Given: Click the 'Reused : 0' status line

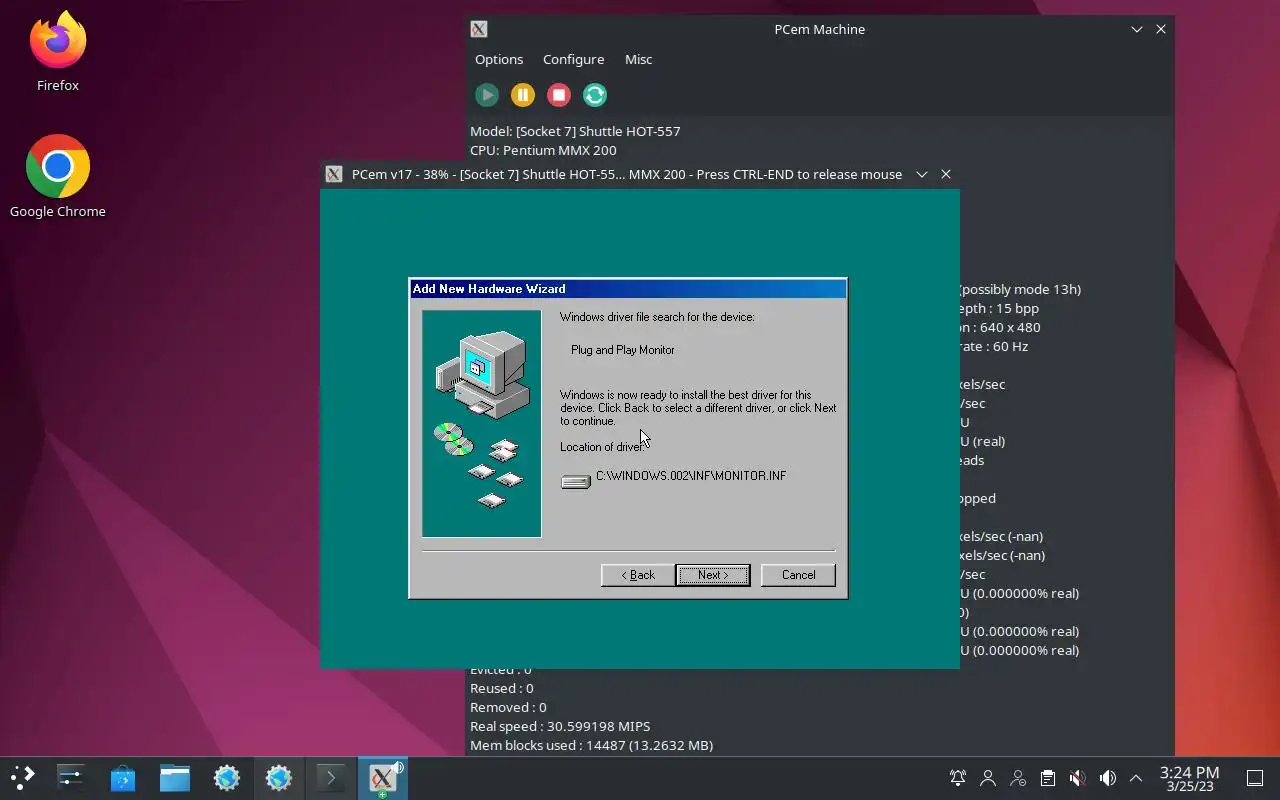Looking at the screenshot, I should click(502, 688).
